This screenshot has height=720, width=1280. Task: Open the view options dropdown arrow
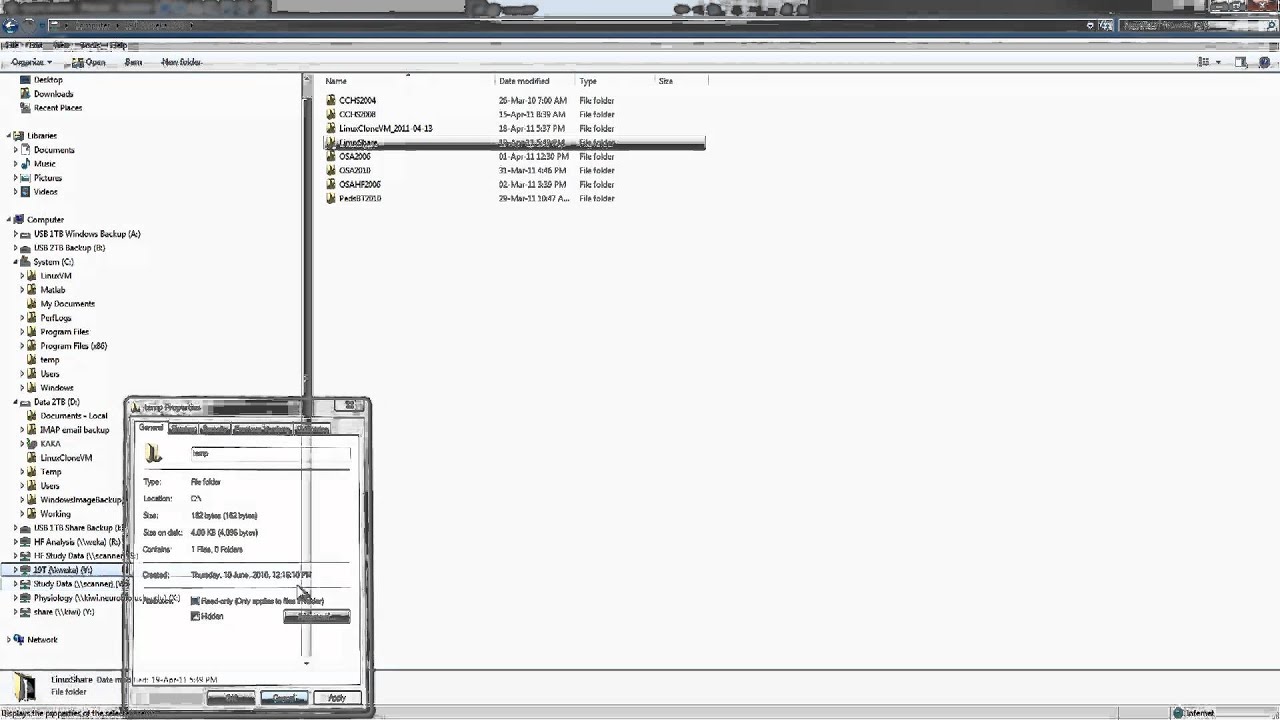1218,62
